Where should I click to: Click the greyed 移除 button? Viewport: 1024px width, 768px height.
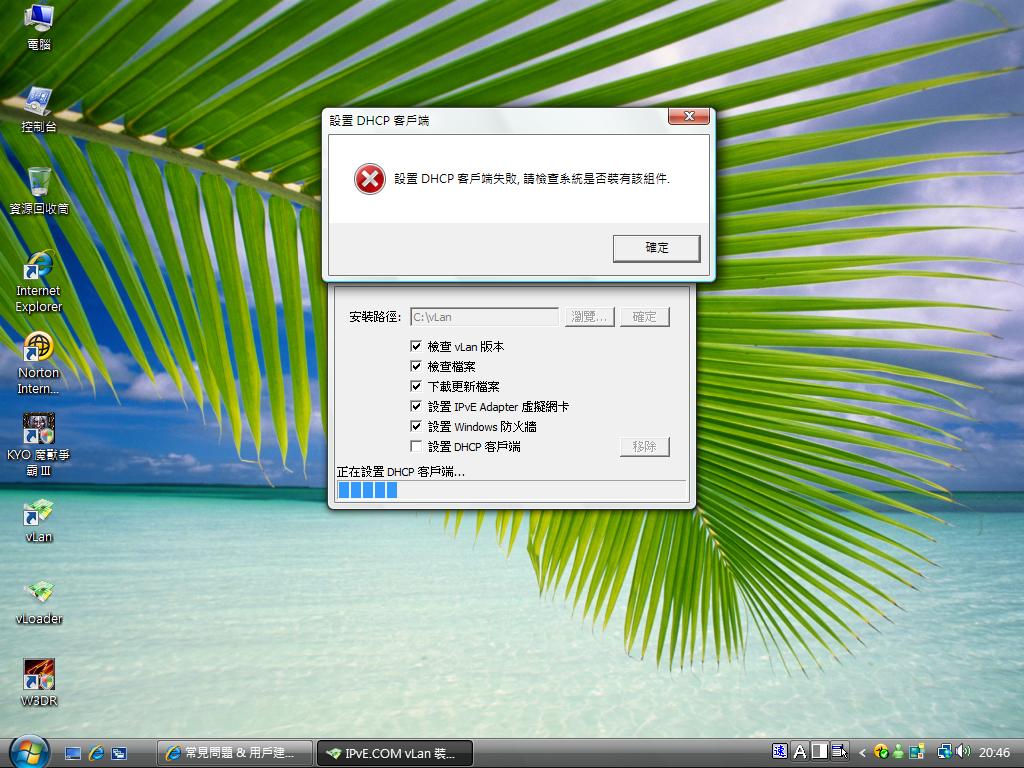click(644, 447)
